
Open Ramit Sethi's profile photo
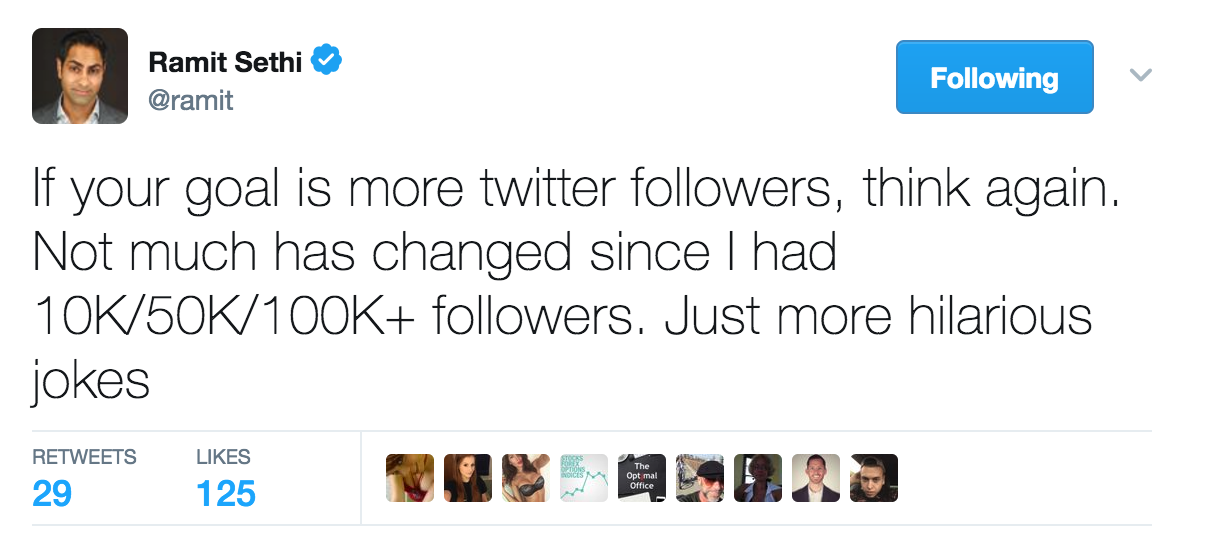click(x=80, y=76)
